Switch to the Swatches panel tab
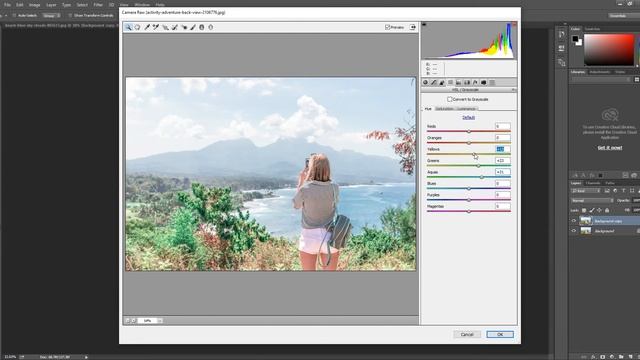This screenshot has width=640, height=360. coord(592,29)
